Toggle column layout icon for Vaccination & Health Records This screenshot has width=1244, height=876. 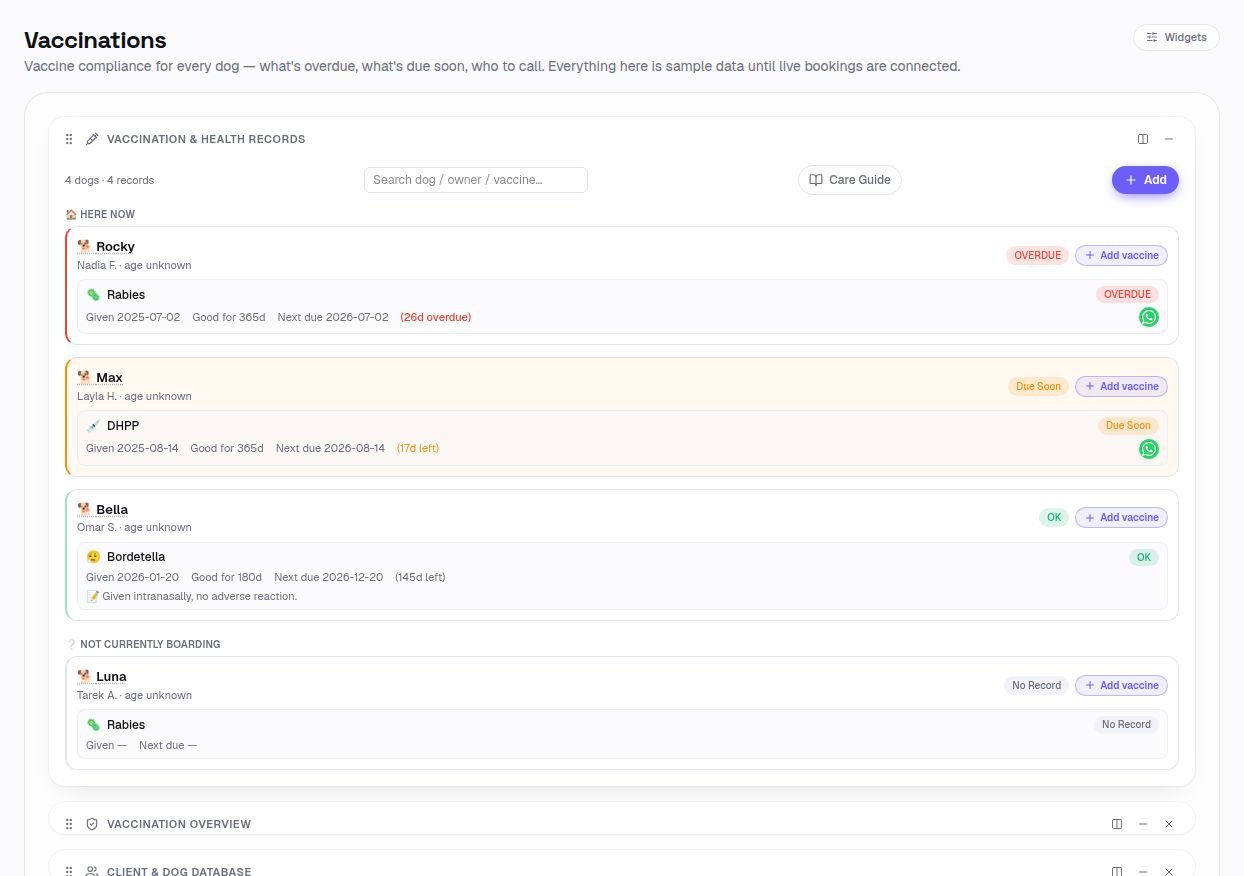coord(1143,139)
